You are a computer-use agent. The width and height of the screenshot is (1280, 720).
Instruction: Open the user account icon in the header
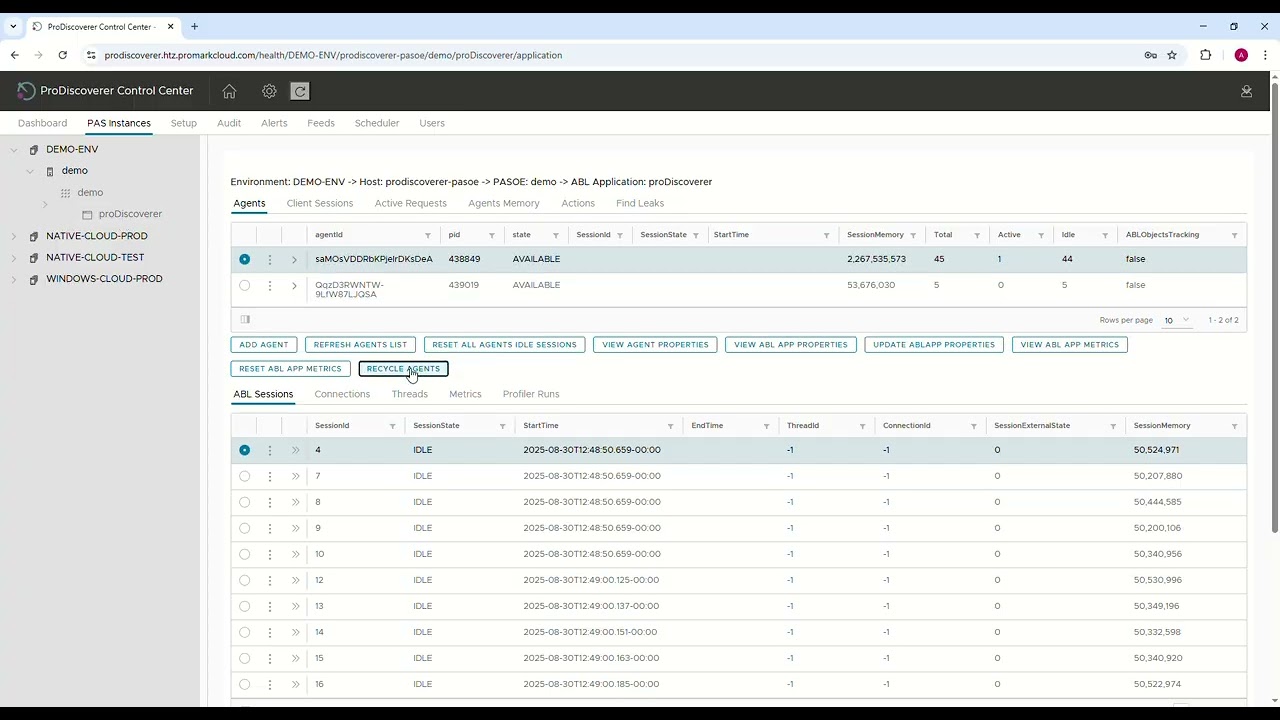tap(1246, 91)
